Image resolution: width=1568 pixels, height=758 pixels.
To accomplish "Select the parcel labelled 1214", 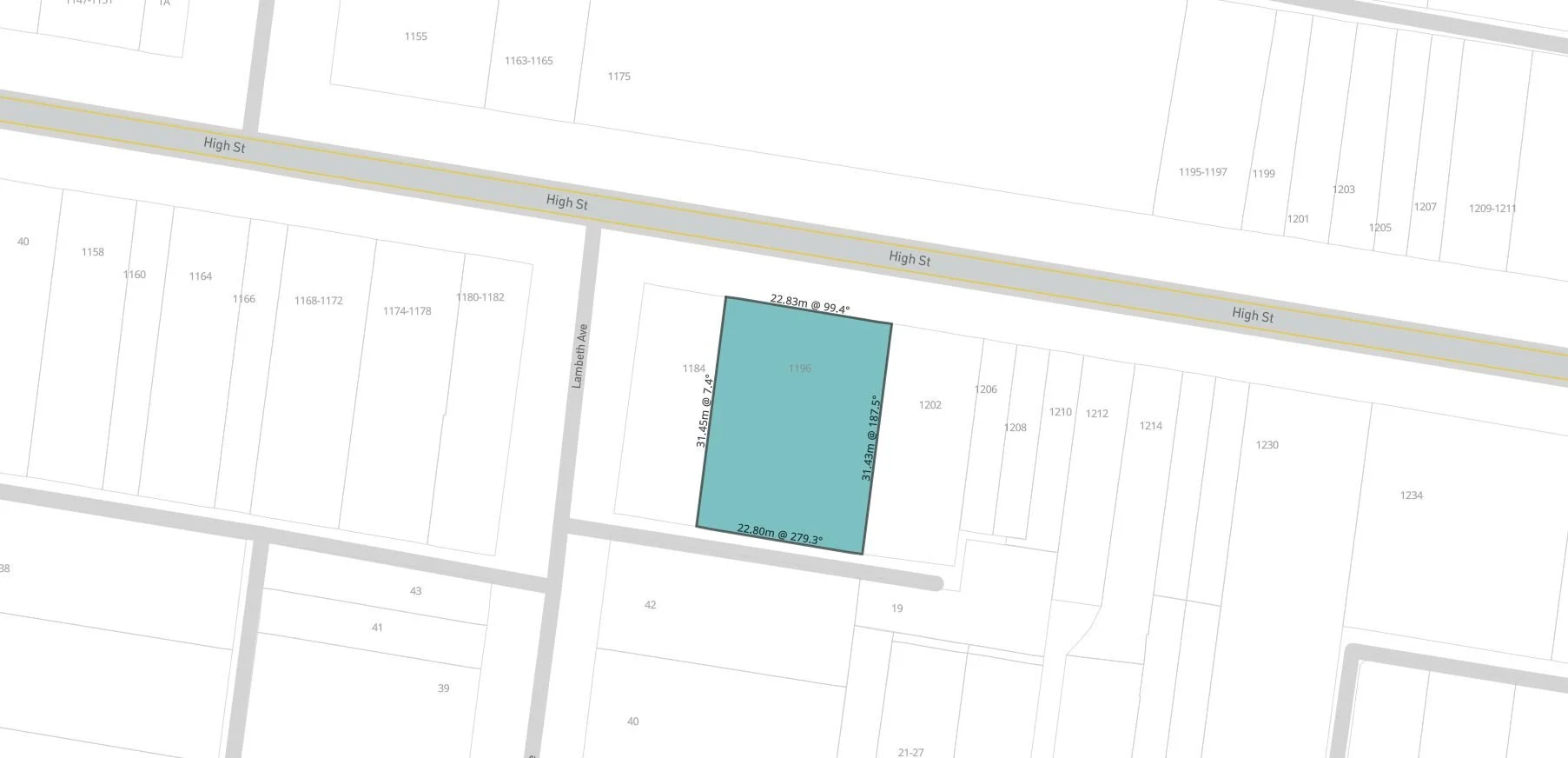I will pos(1151,426).
